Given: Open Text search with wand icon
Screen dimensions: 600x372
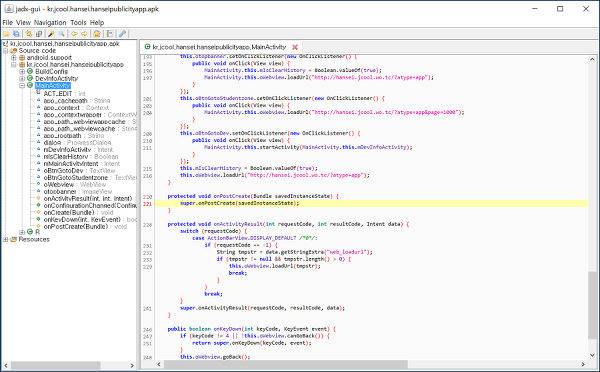Looking at the screenshot, I should click(51, 34).
